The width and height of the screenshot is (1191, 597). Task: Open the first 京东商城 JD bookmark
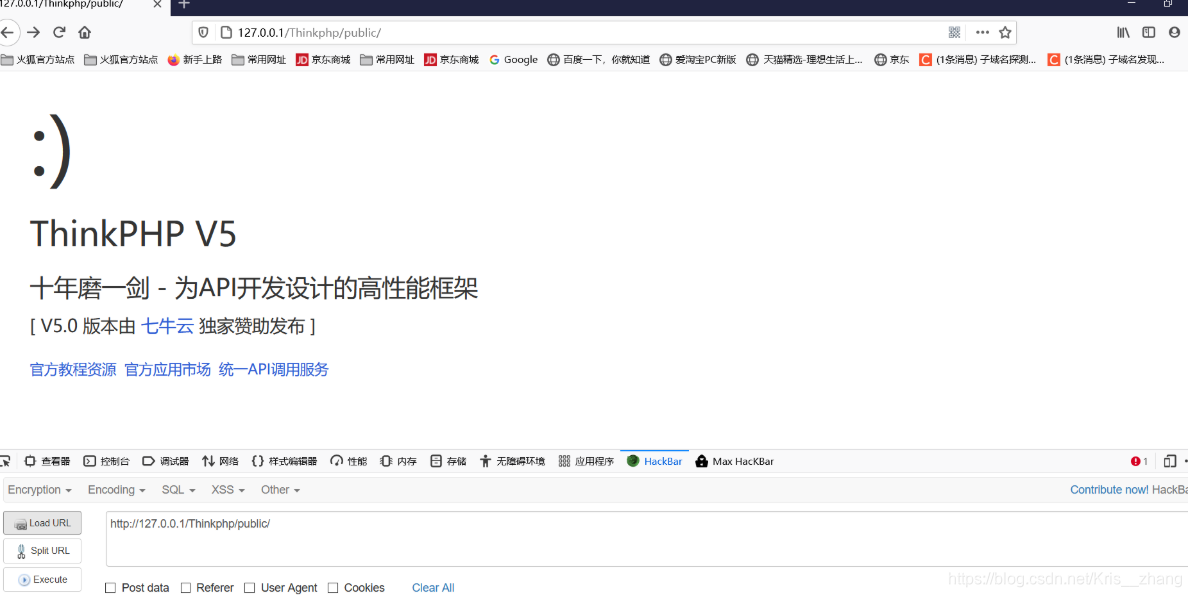tap(323, 59)
